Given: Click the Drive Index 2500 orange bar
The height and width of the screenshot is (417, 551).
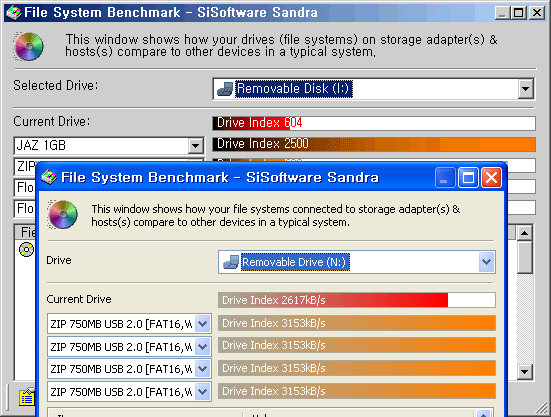Looking at the screenshot, I should [374, 144].
